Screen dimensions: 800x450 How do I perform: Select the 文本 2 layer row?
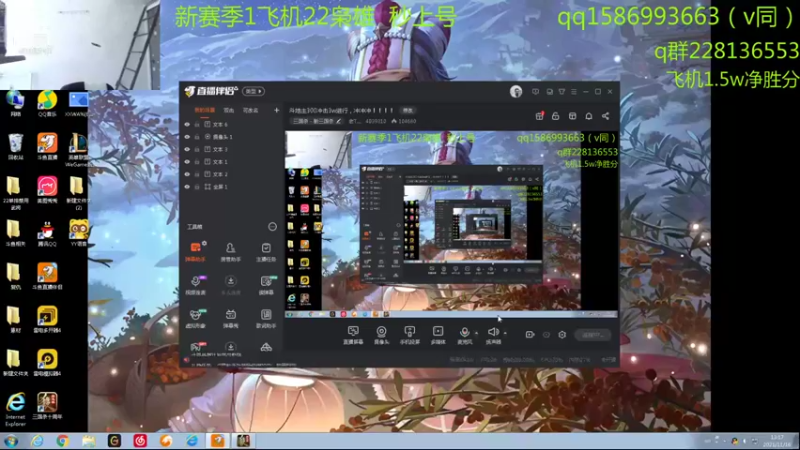click(x=232, y=174)
